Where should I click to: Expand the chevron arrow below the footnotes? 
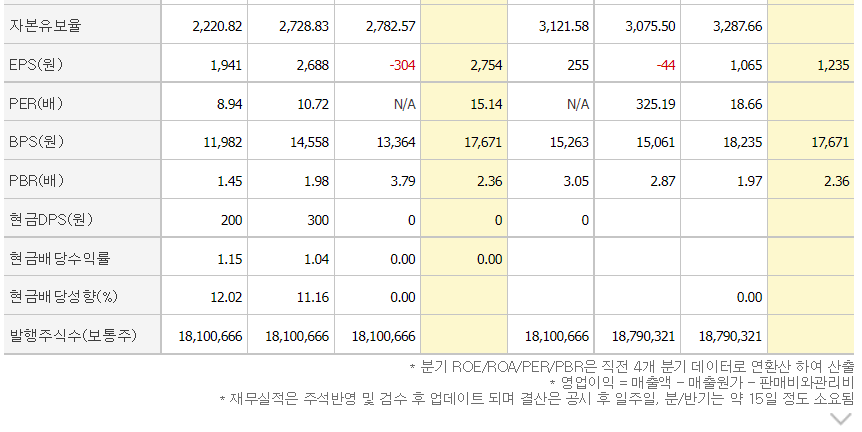(841, 419)
